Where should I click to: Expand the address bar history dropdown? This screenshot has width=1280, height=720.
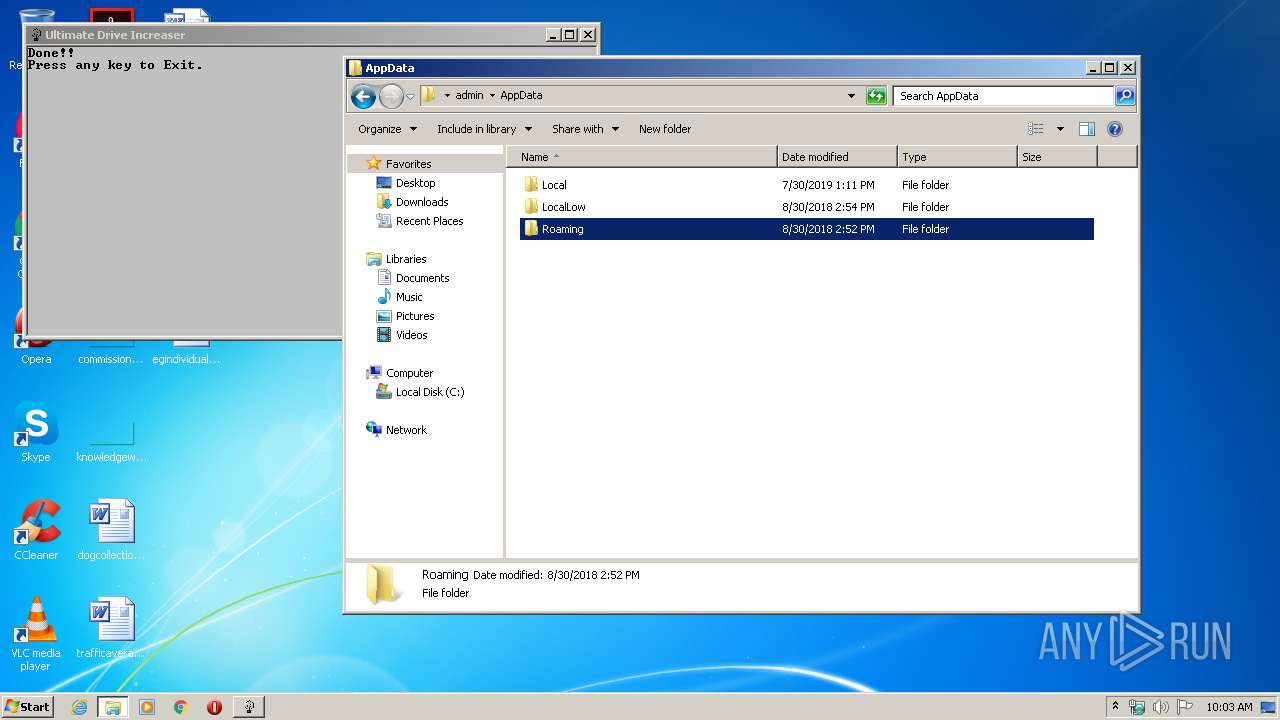tap(851, 96)
